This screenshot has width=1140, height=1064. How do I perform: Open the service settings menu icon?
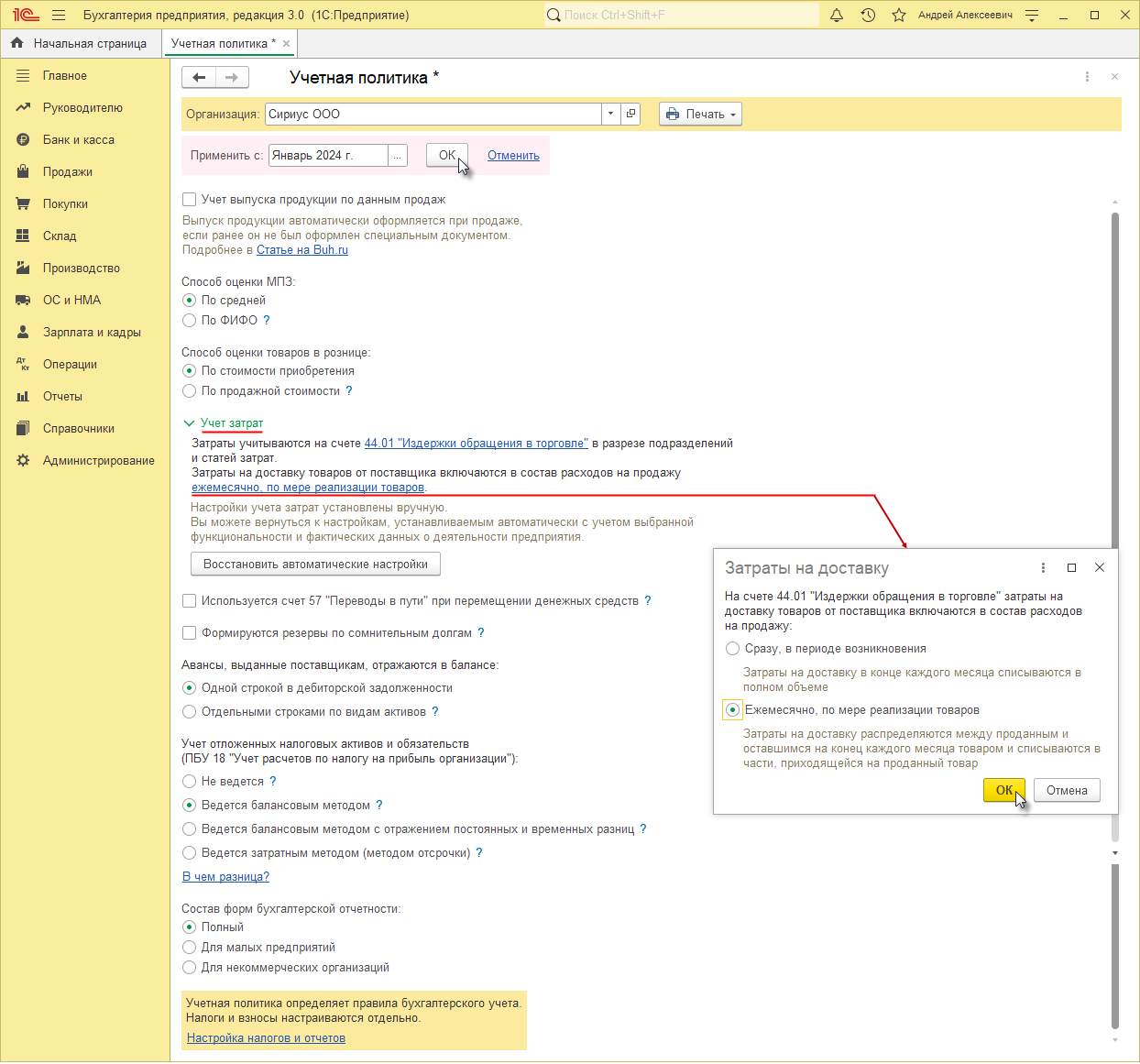coord(1033,15)
